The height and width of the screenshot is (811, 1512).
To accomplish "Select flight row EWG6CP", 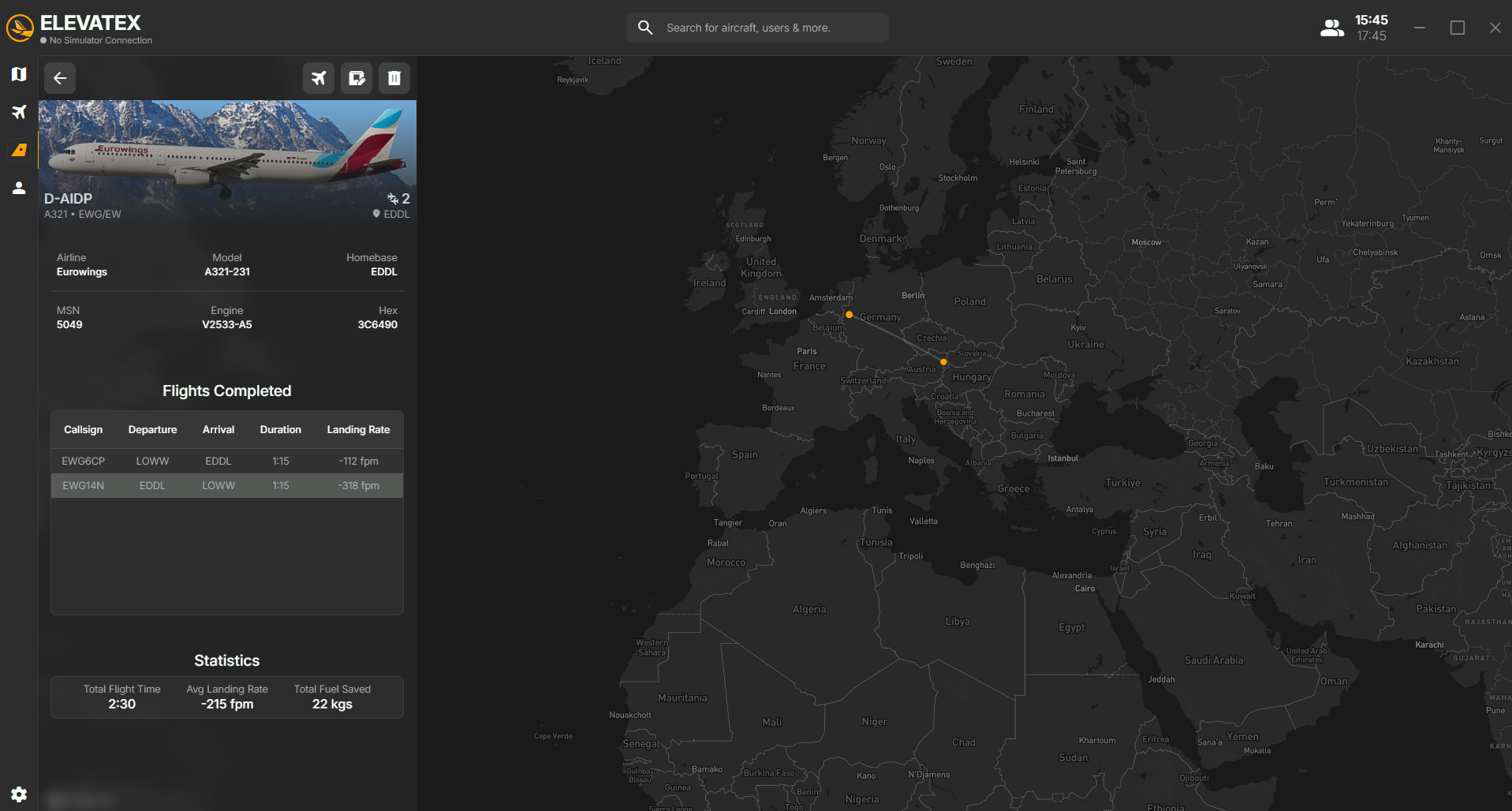I will pos(227,462).
